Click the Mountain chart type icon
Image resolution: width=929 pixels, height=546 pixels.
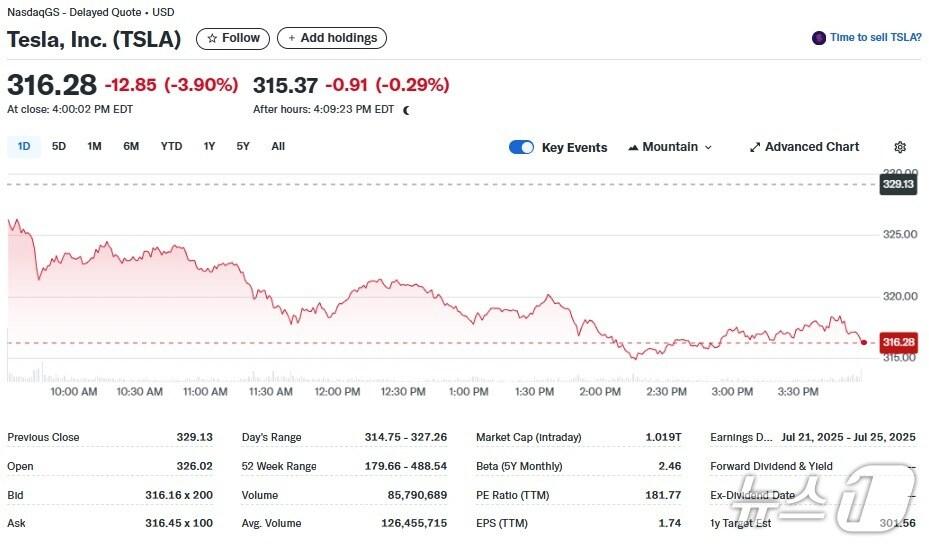tap(633, 147)
